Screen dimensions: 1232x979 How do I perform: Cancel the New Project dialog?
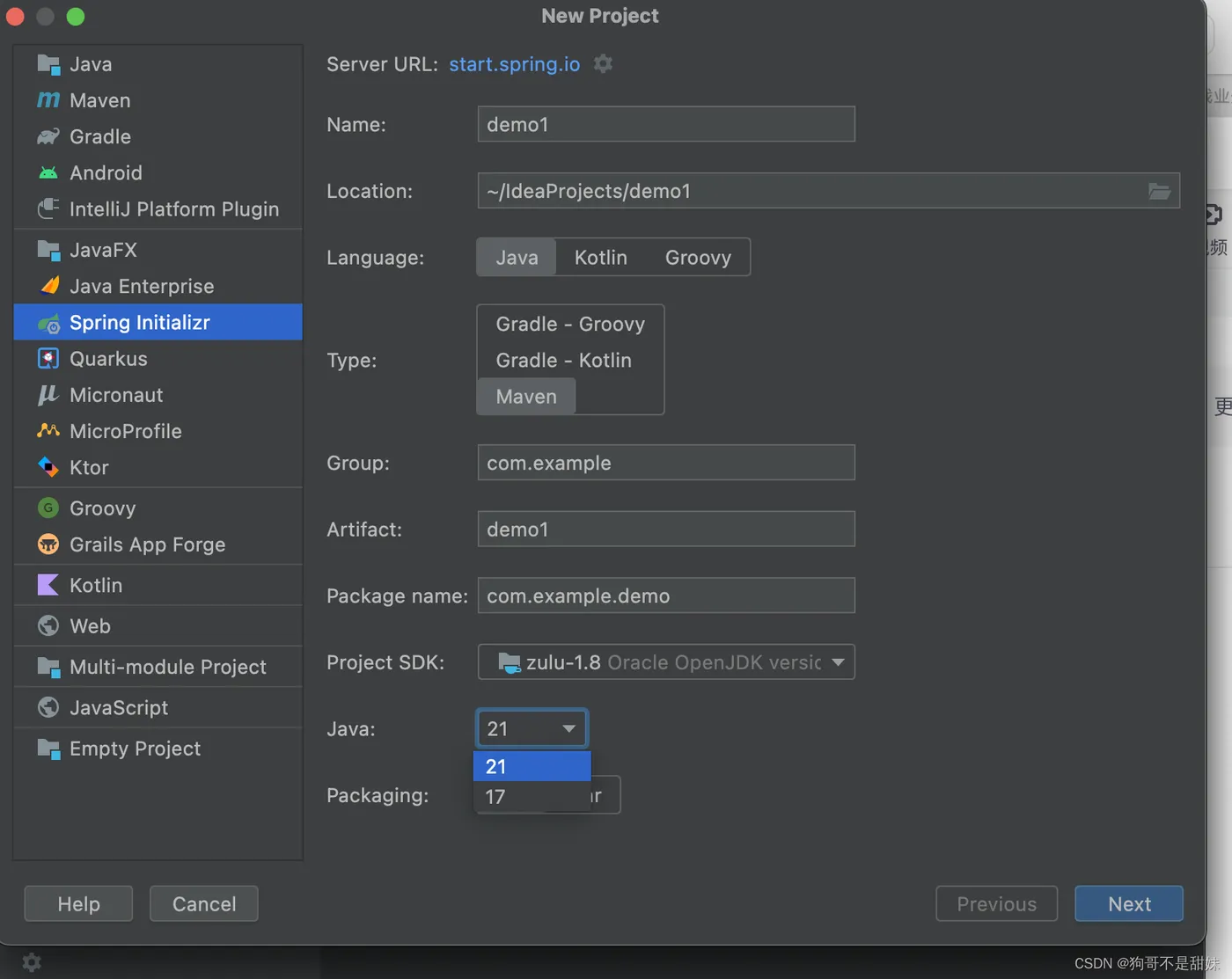[204, 904]
